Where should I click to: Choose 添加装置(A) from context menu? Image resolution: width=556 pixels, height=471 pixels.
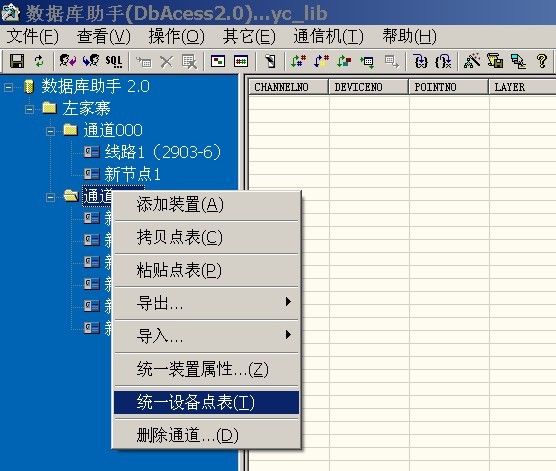tap(206, 204)
